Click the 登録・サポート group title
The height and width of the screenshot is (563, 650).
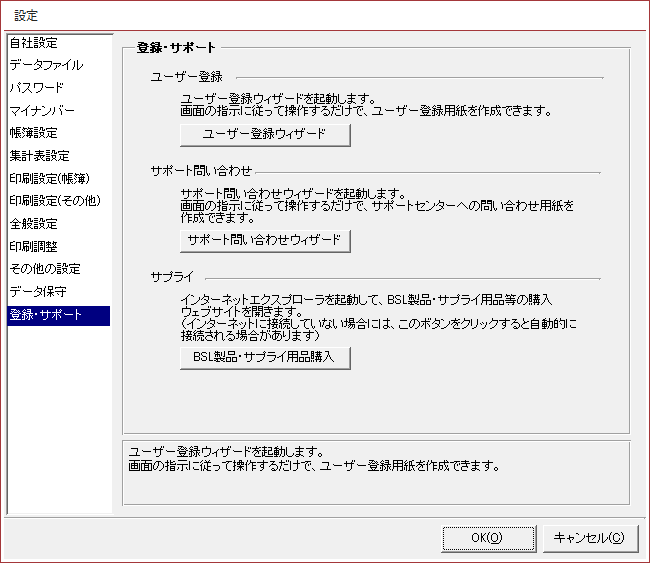176,48
